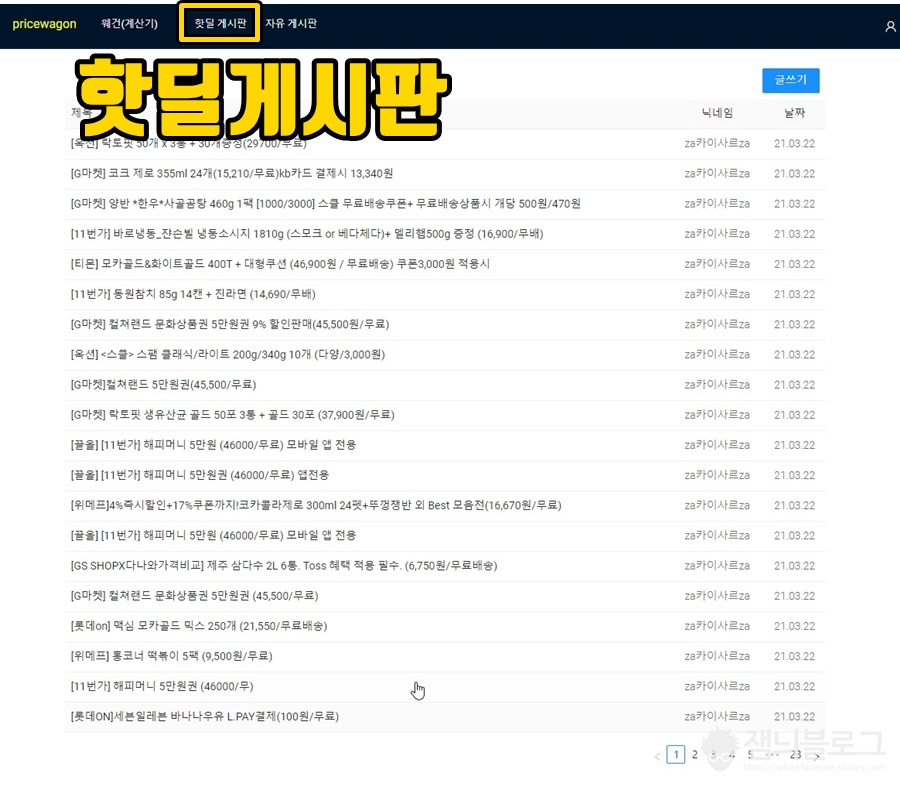Open the 웨건(계산기) menu
Screen dimensions: 900x786
(129, 24)
